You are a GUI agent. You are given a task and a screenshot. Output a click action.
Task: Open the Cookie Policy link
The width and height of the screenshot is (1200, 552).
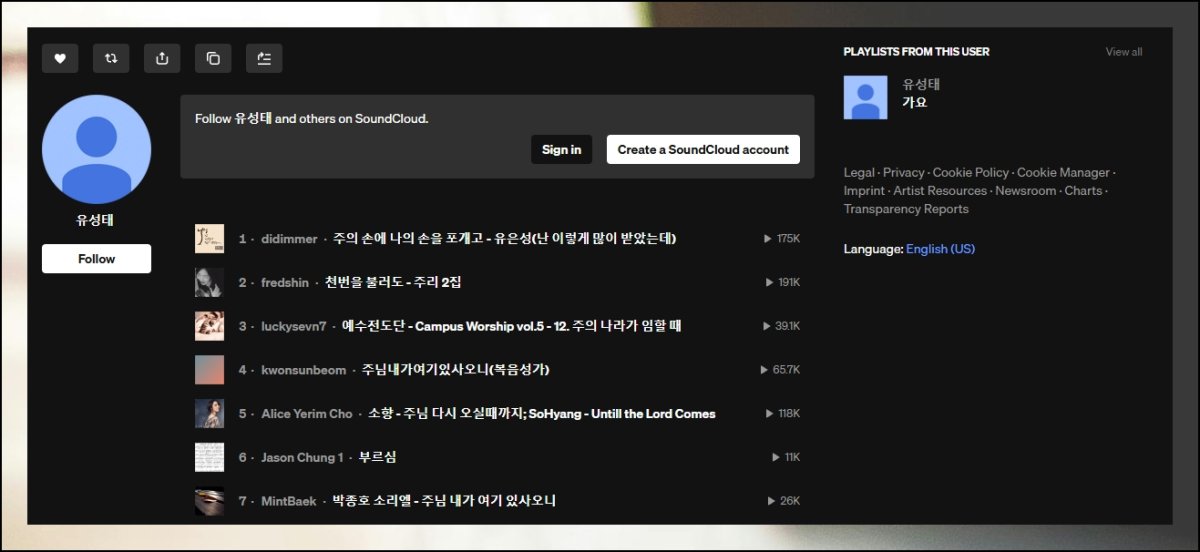[971, 173]
